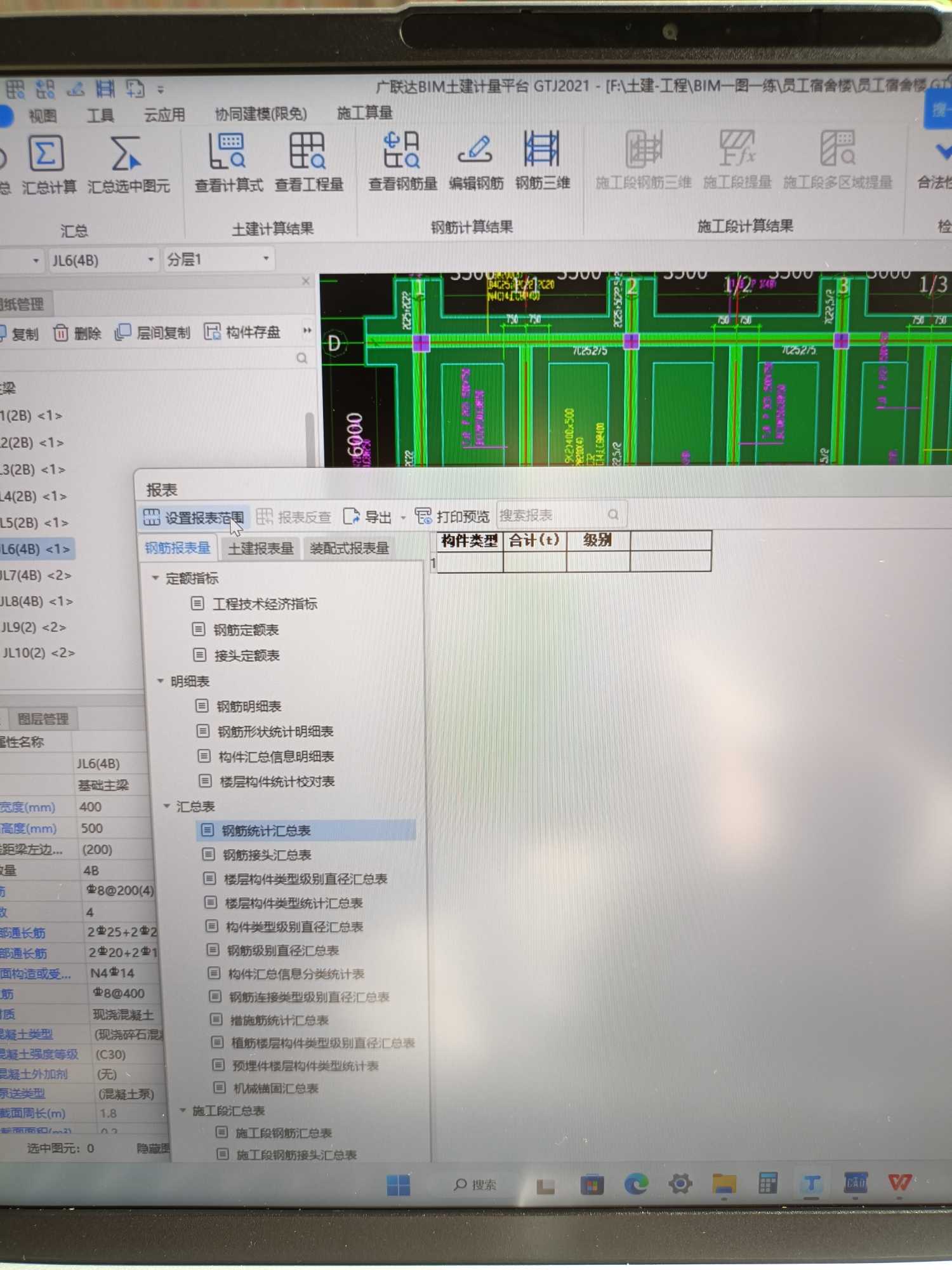This screenshot has height=1270, width=952.
Task: Collapse the 明细表 tree group
Action: [160, 681]
